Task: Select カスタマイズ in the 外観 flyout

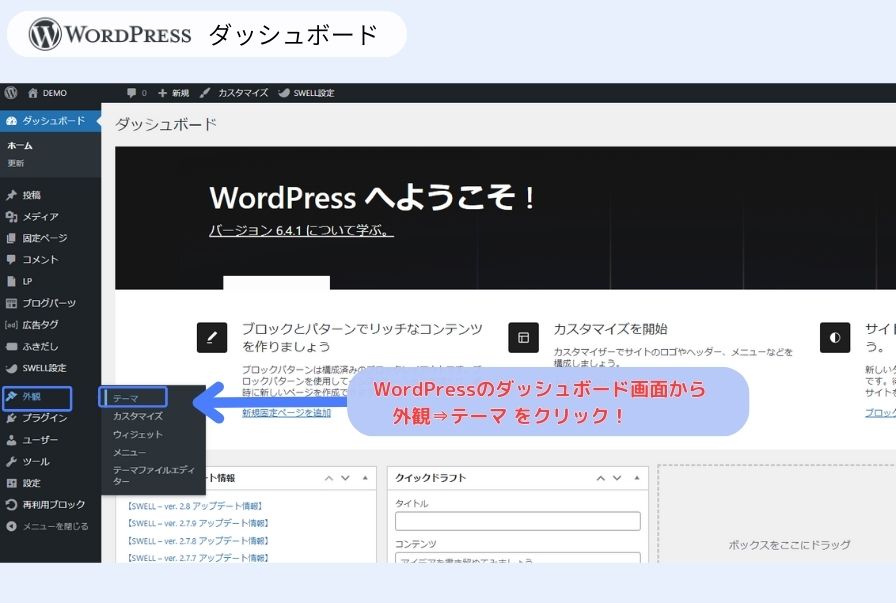Action: pyautogui.click(x=138, y=416)
